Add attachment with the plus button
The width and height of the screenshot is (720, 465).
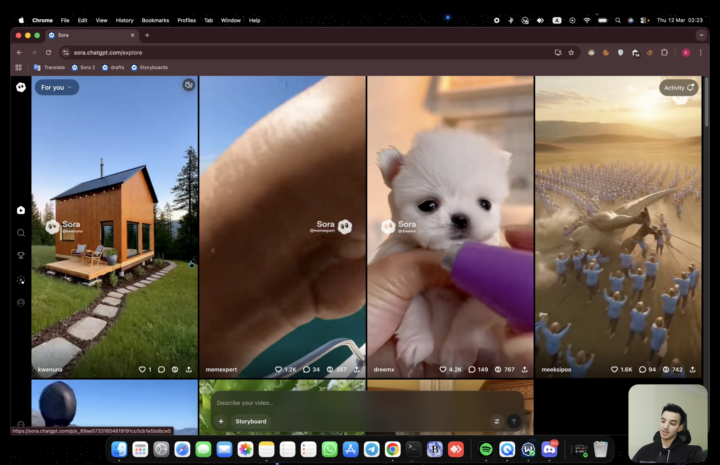click(221, 421)
